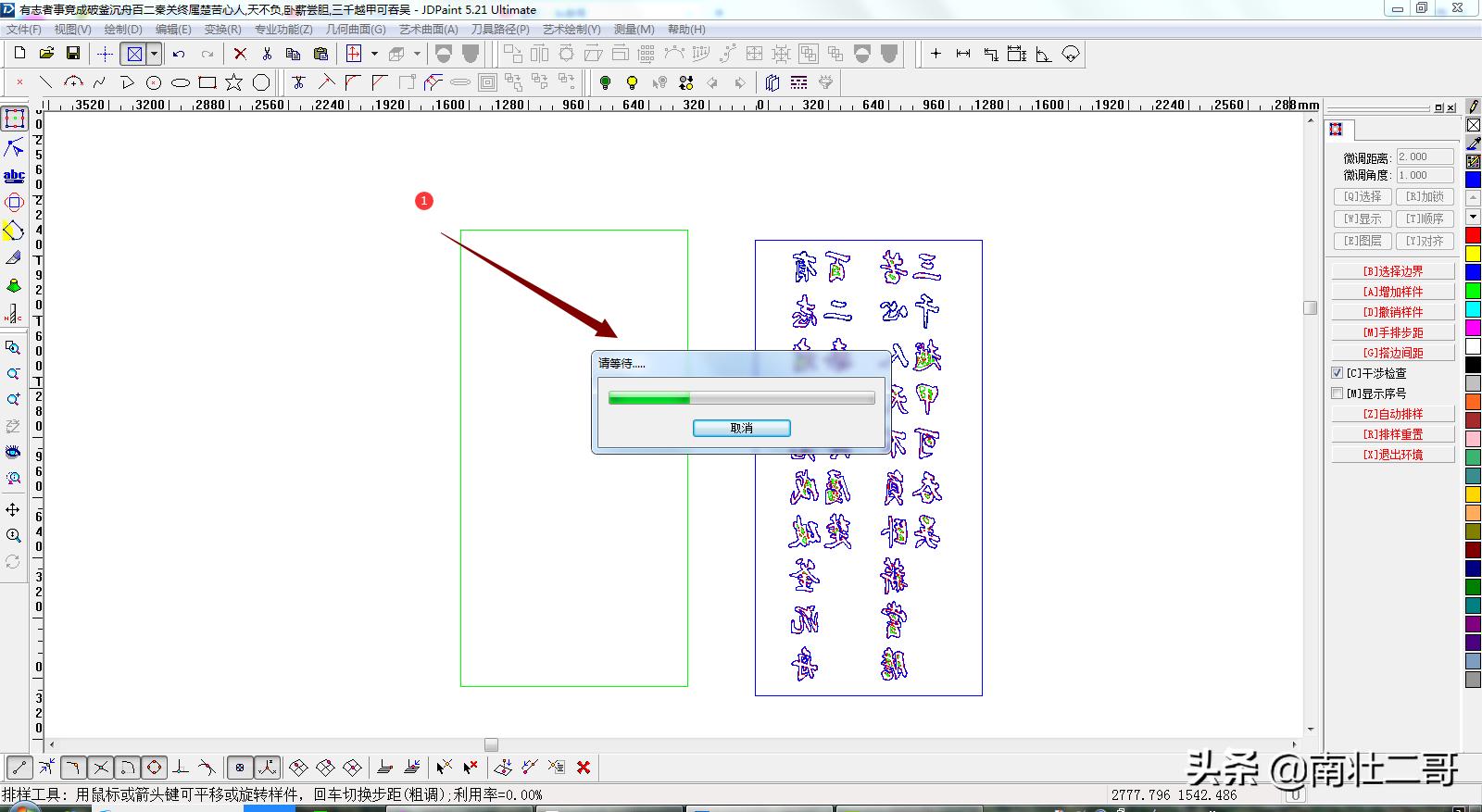Open dropdown arrow beside the crossed-box tool
This screenshot has width=1482, height=812.
[155, 54]
